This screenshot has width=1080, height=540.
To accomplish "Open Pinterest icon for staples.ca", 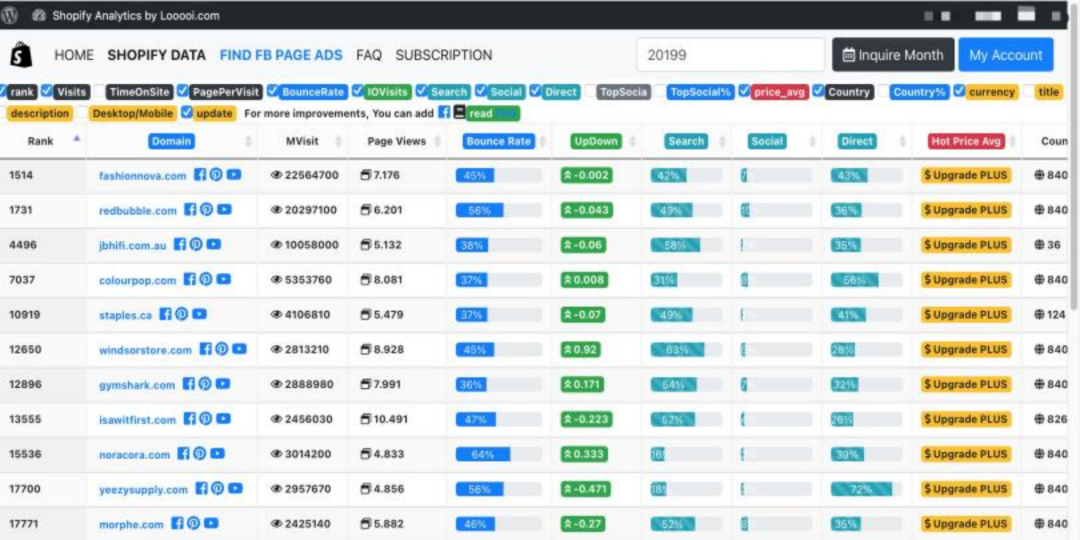I will (x=181, y=314).
